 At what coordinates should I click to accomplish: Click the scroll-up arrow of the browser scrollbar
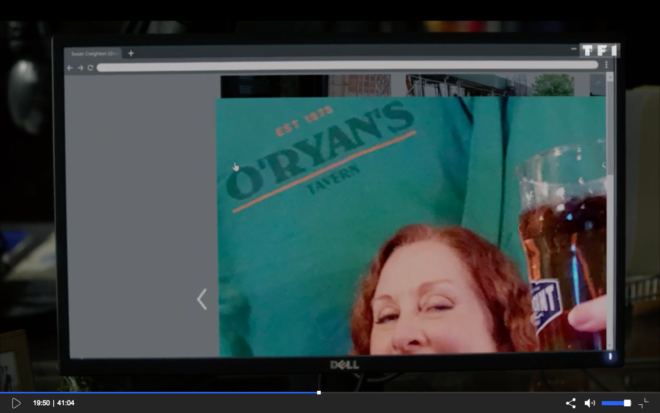click(609, 77)
